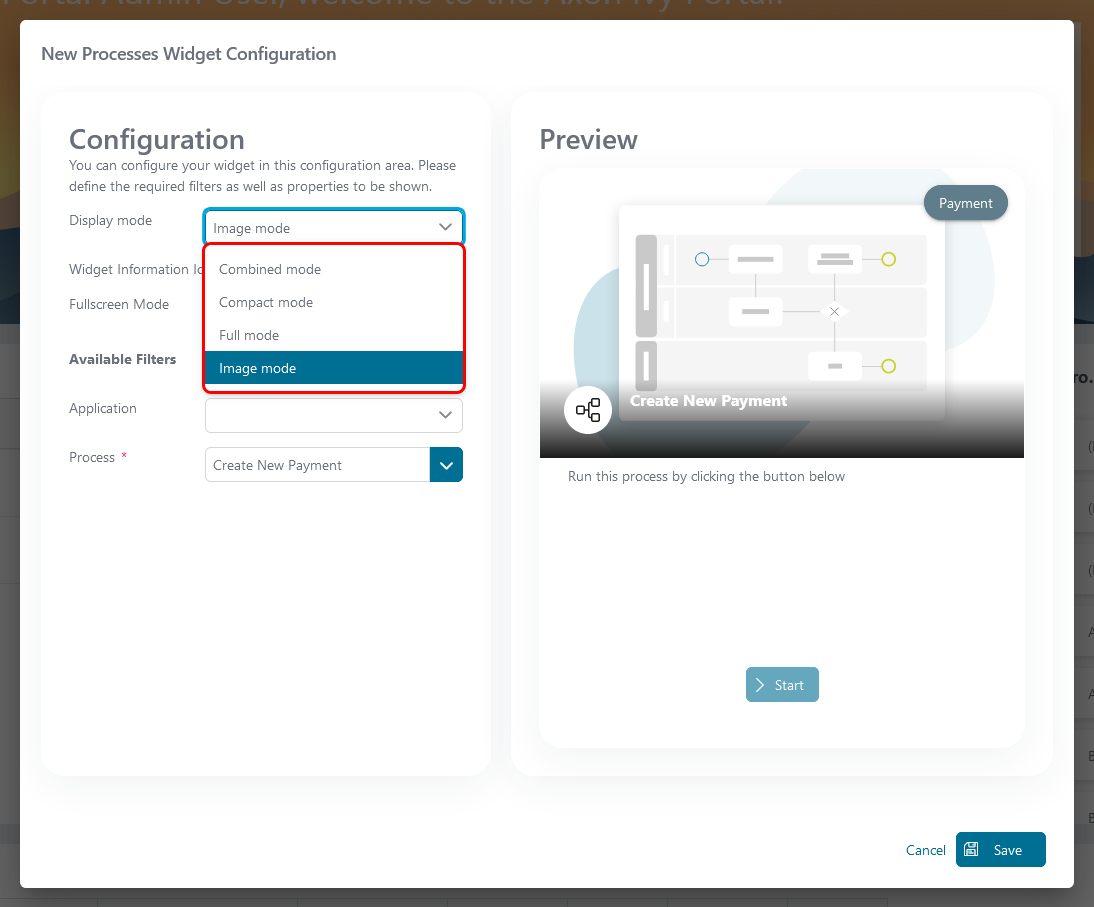Select the highlighted Image mode option
Image resolution: width=1094 pixels, height=907 pixels.
[258, 368]
